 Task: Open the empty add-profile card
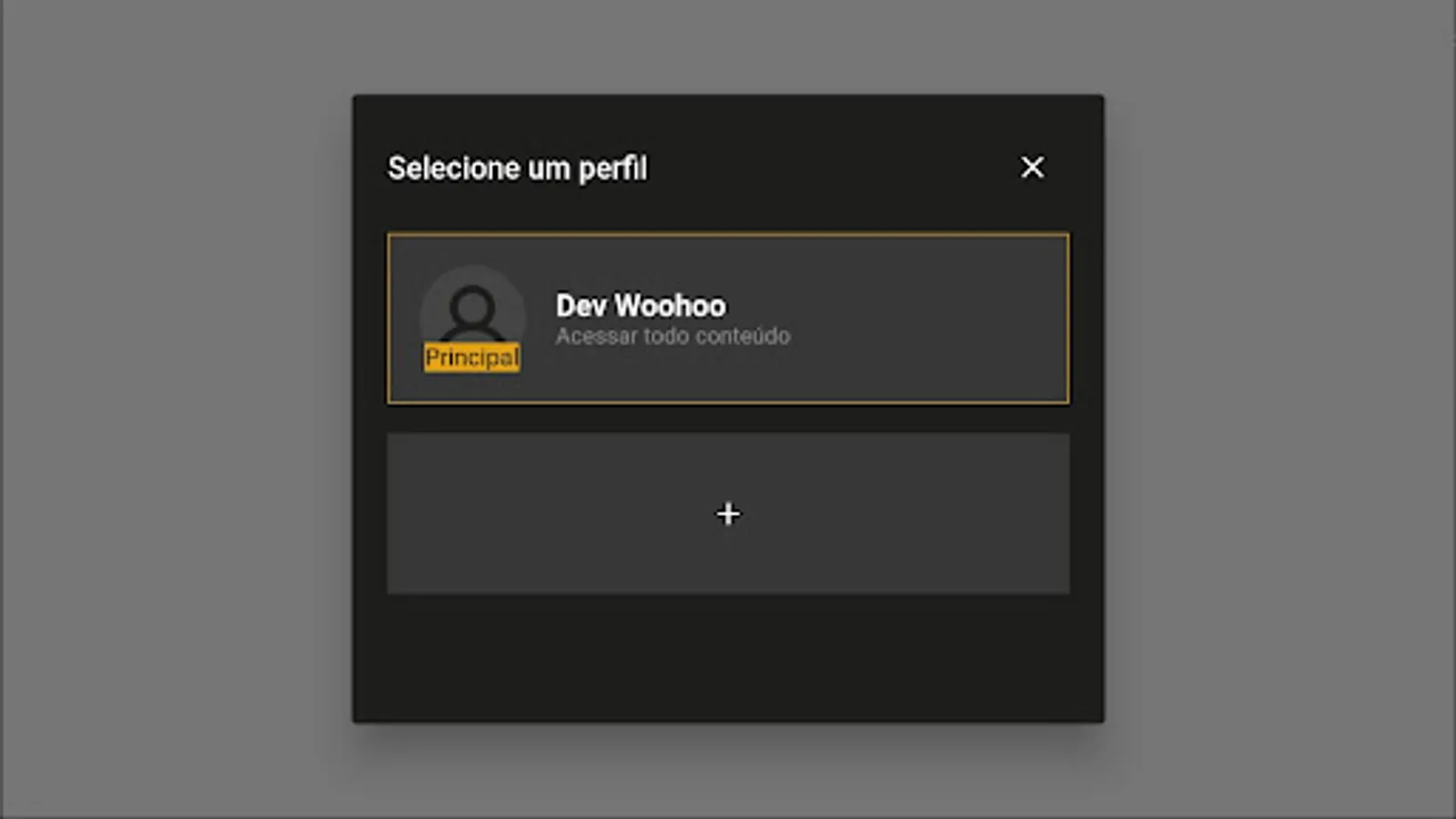(x=728, y=514)
